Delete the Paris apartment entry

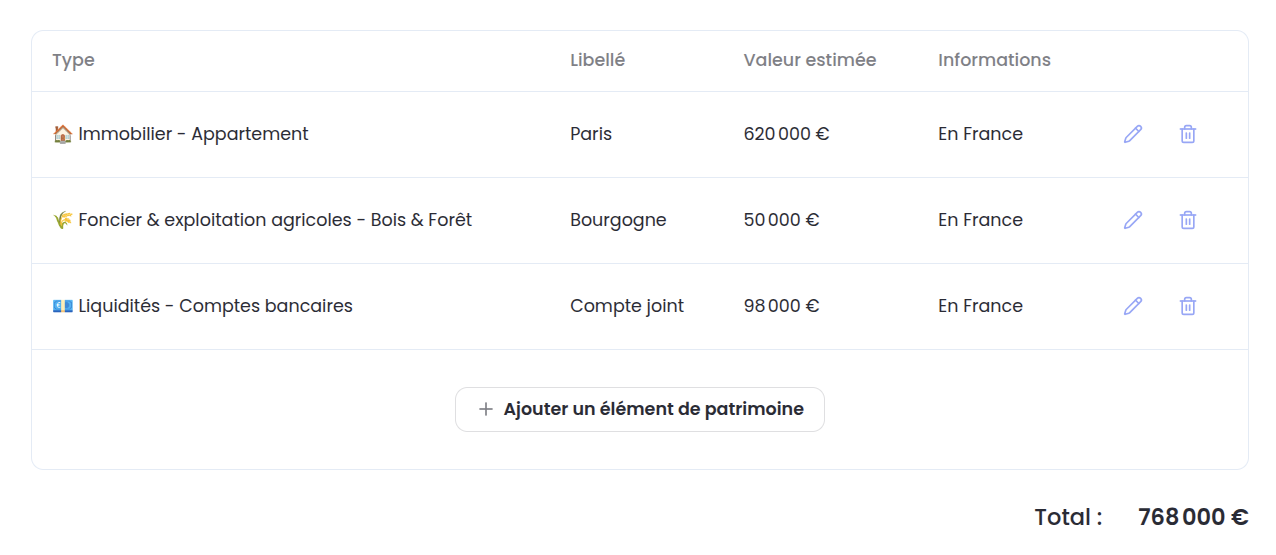pos(1188,134)
